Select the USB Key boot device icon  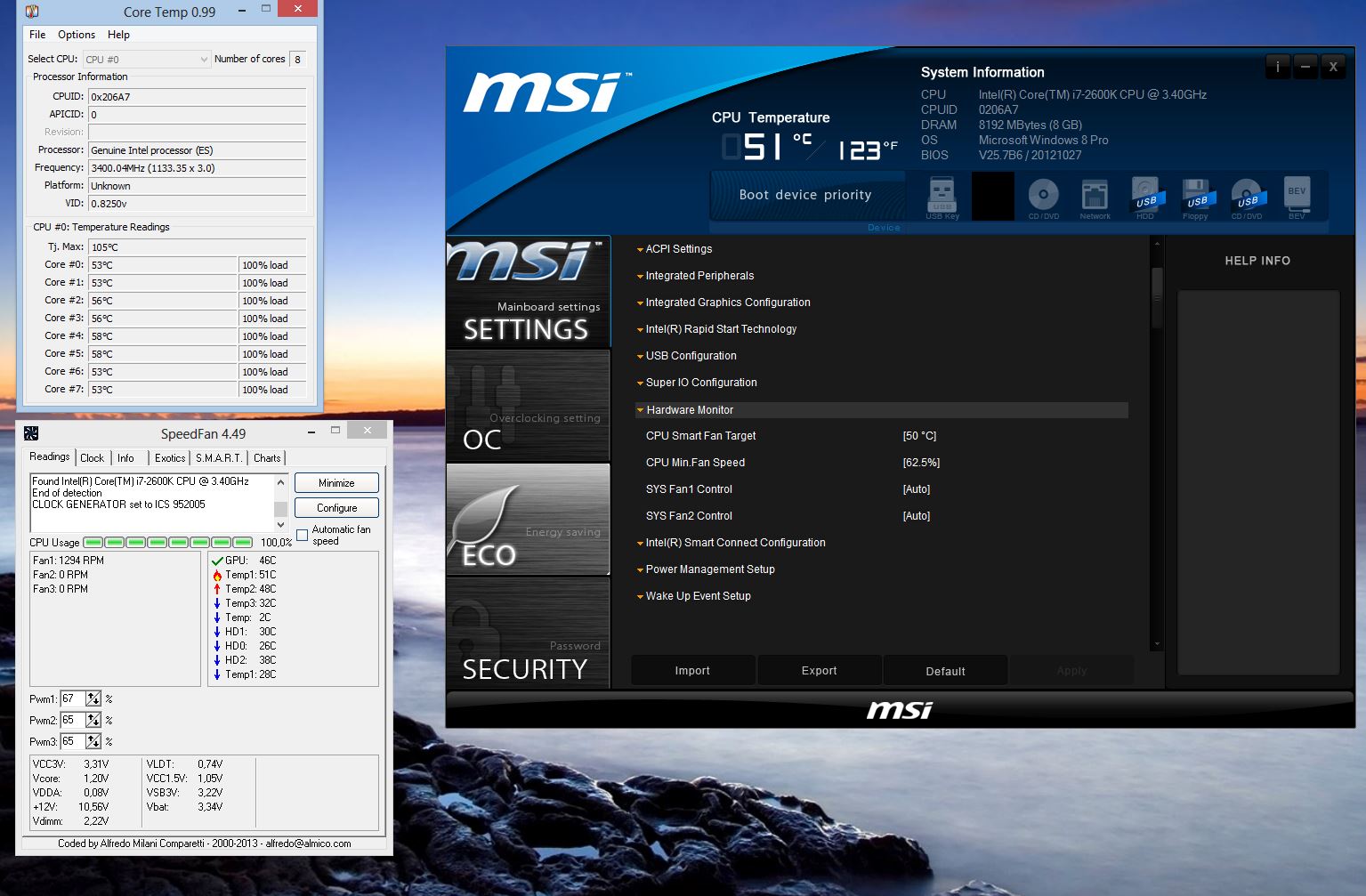942,197
